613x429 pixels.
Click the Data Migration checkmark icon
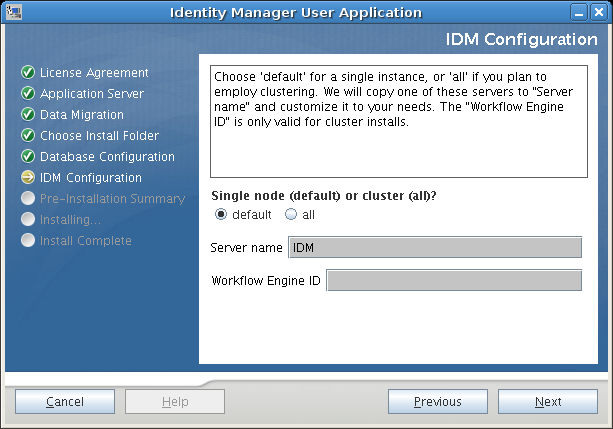coord(28,115)
